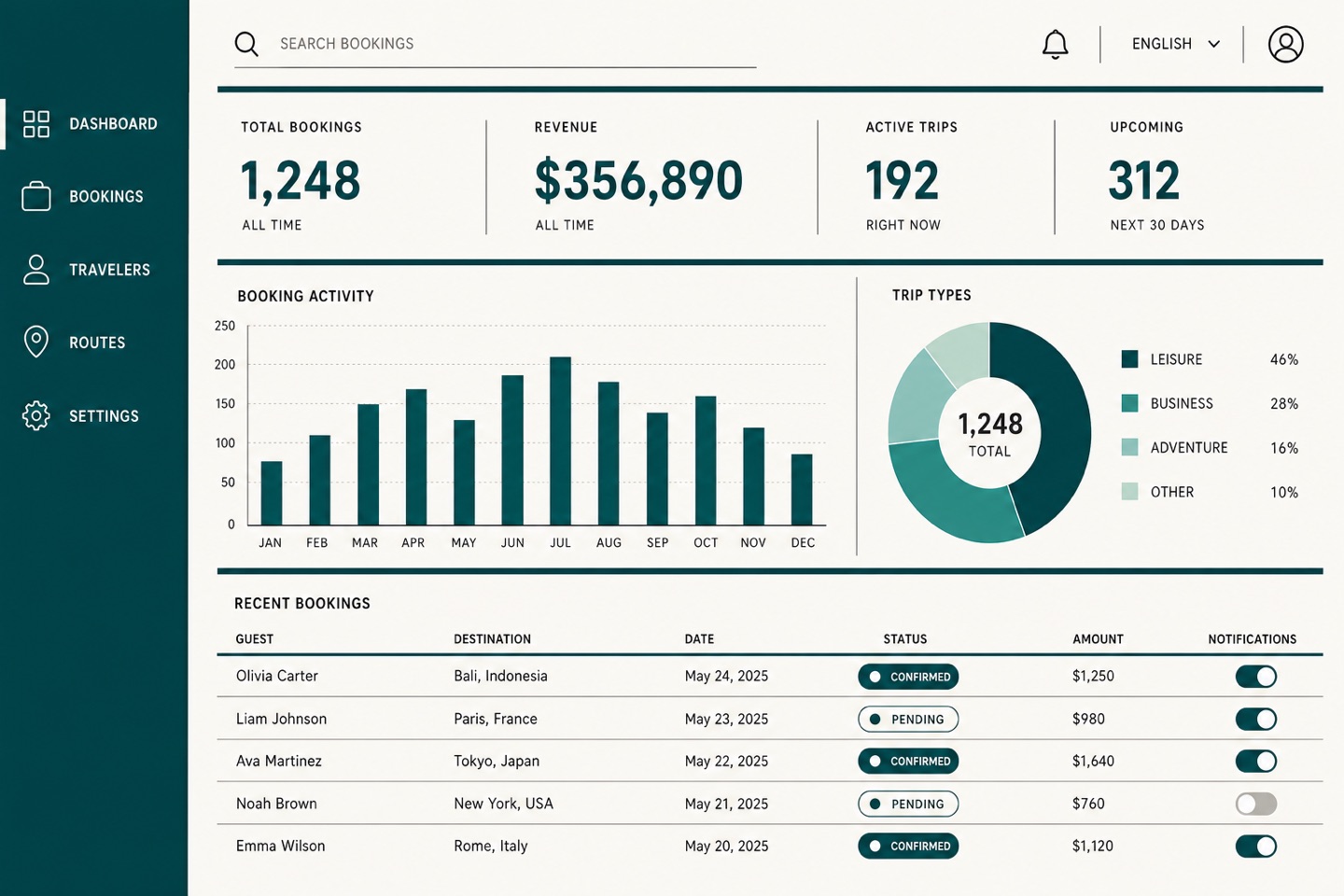The height and width of the screenshot is (896, 1344).
Task: Open the user profile avatar icon
Action: [x=1285, y=44]
